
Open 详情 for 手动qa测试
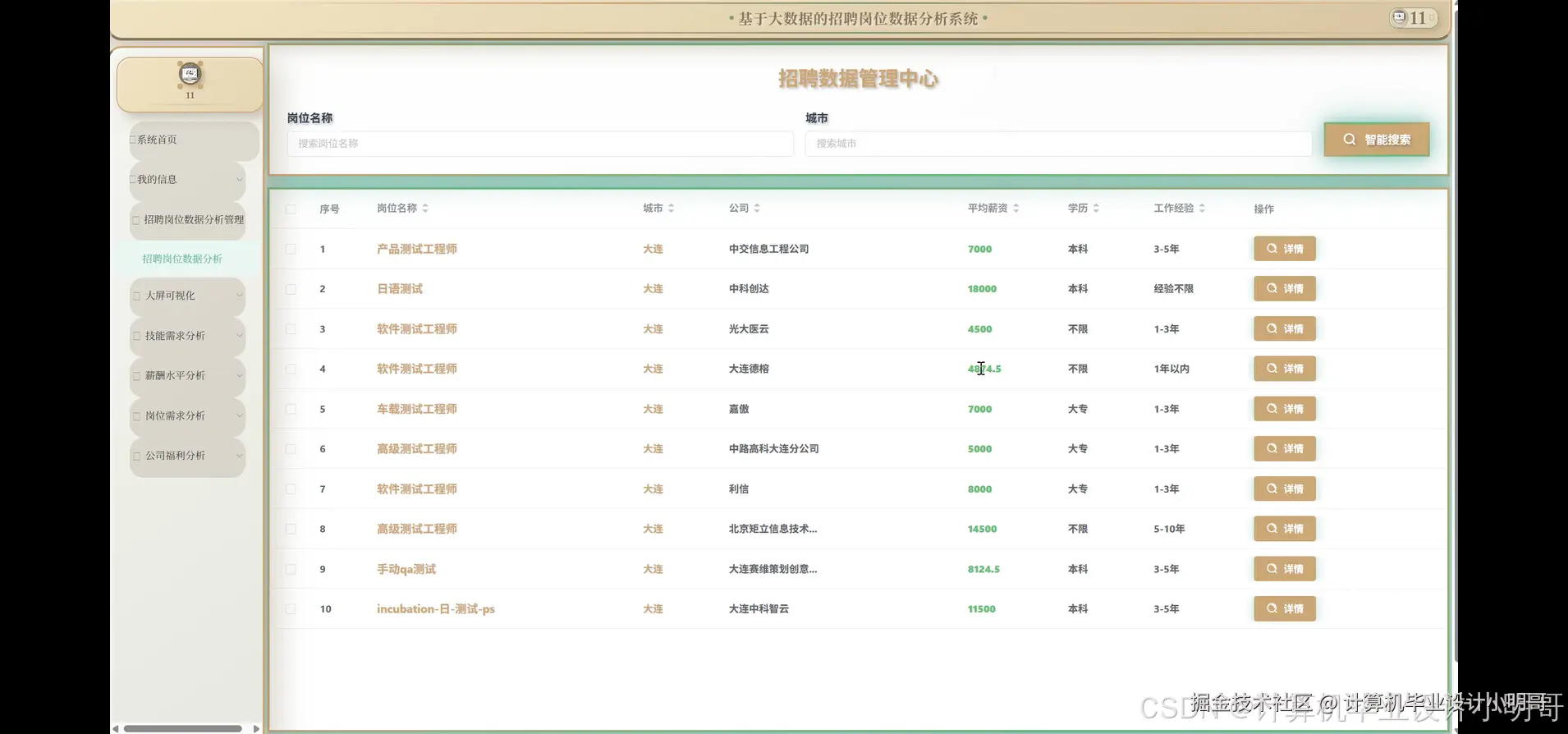pyautogui.click(x=1285, y=569)
